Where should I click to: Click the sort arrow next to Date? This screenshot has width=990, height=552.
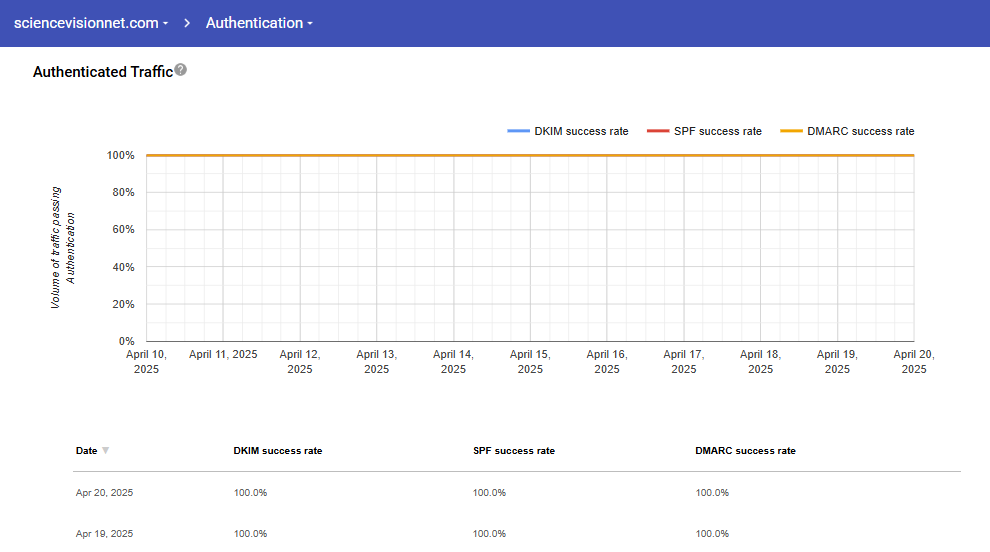coord(106,451)
